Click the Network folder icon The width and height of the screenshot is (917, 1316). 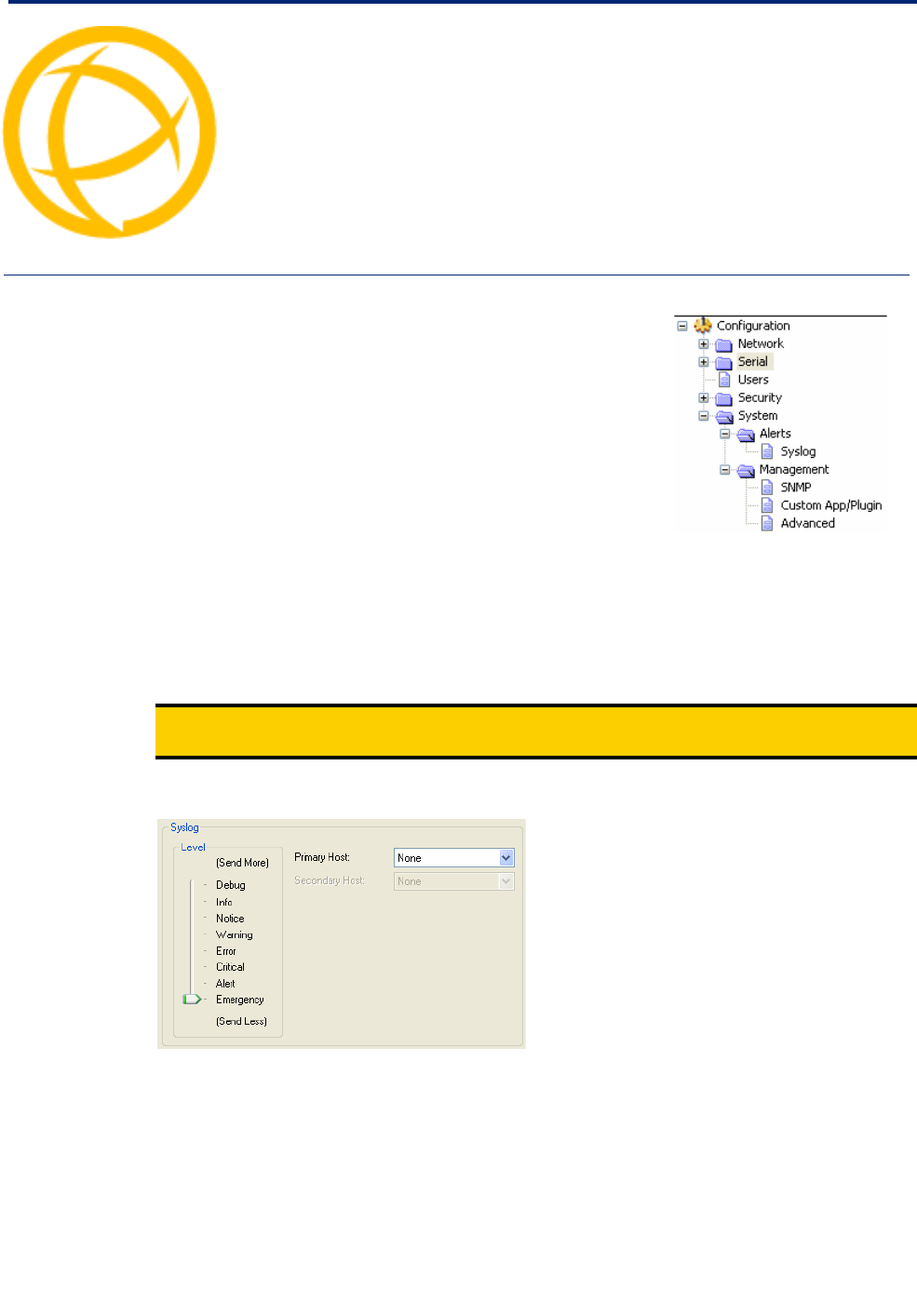[724, 344]
